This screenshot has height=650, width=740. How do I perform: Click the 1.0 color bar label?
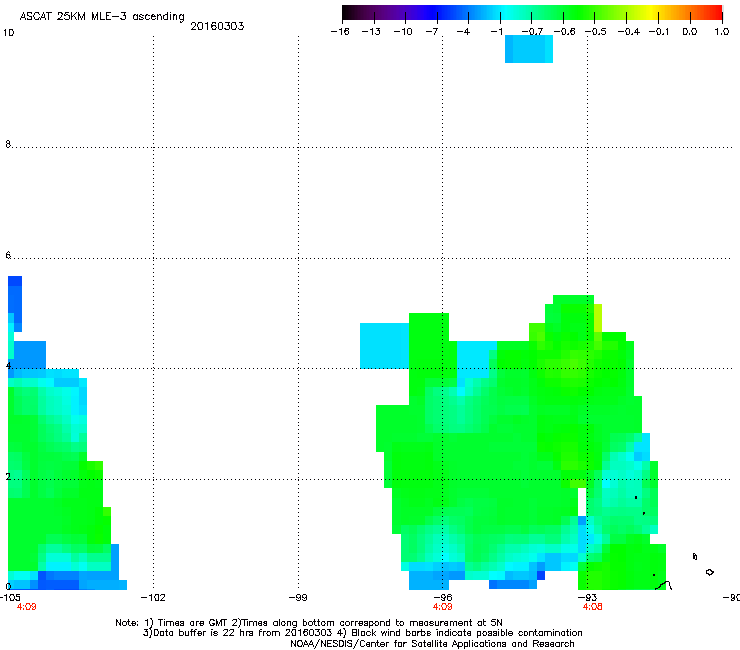coord(722,32)
